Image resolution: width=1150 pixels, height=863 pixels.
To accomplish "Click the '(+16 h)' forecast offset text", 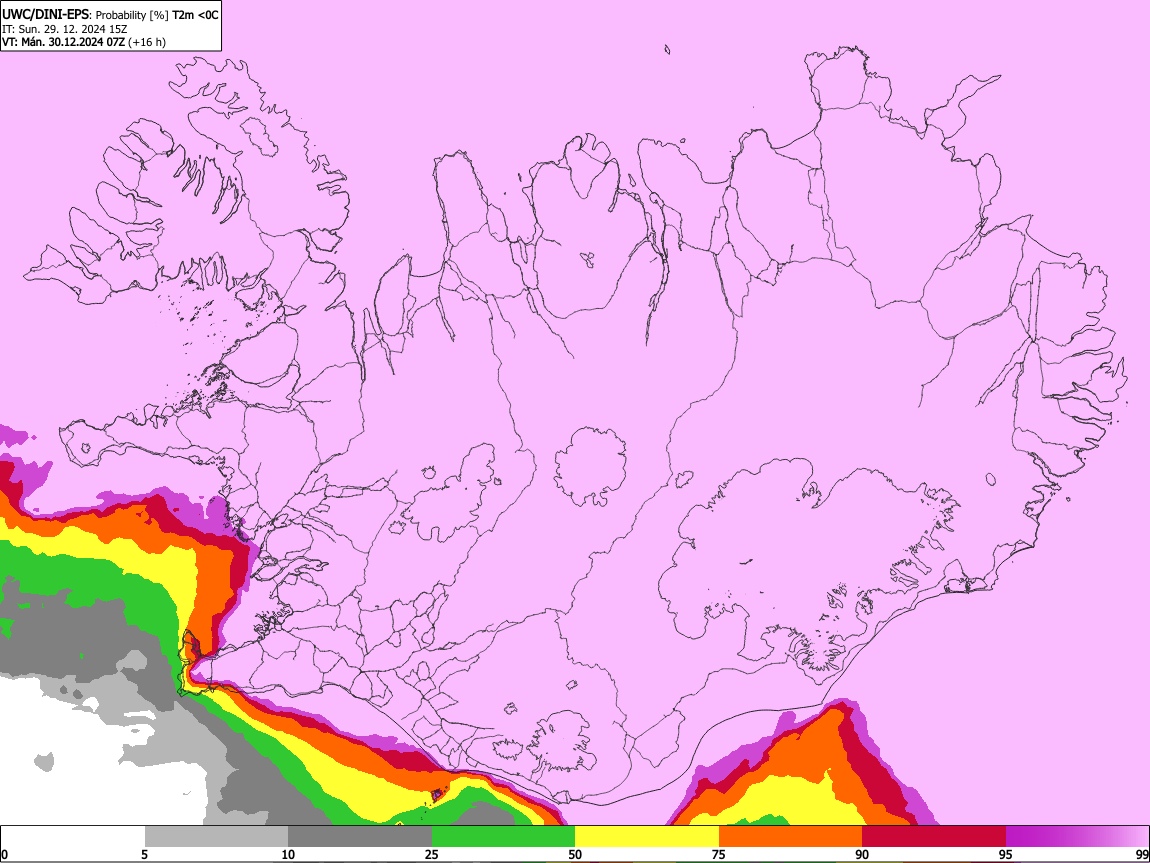I will [x=147, y=42].
